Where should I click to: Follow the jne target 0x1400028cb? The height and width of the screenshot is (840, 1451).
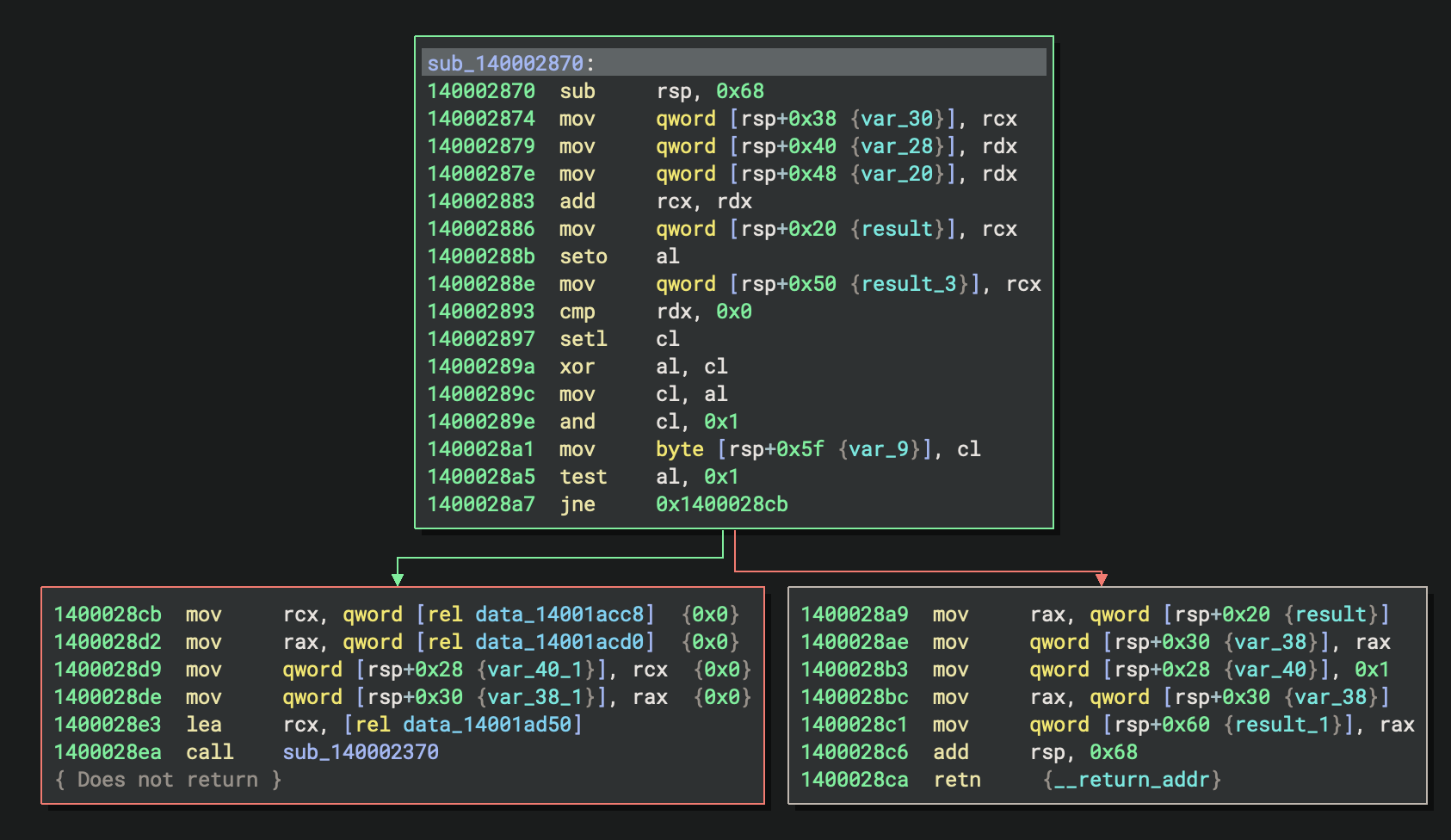(721, 504)
